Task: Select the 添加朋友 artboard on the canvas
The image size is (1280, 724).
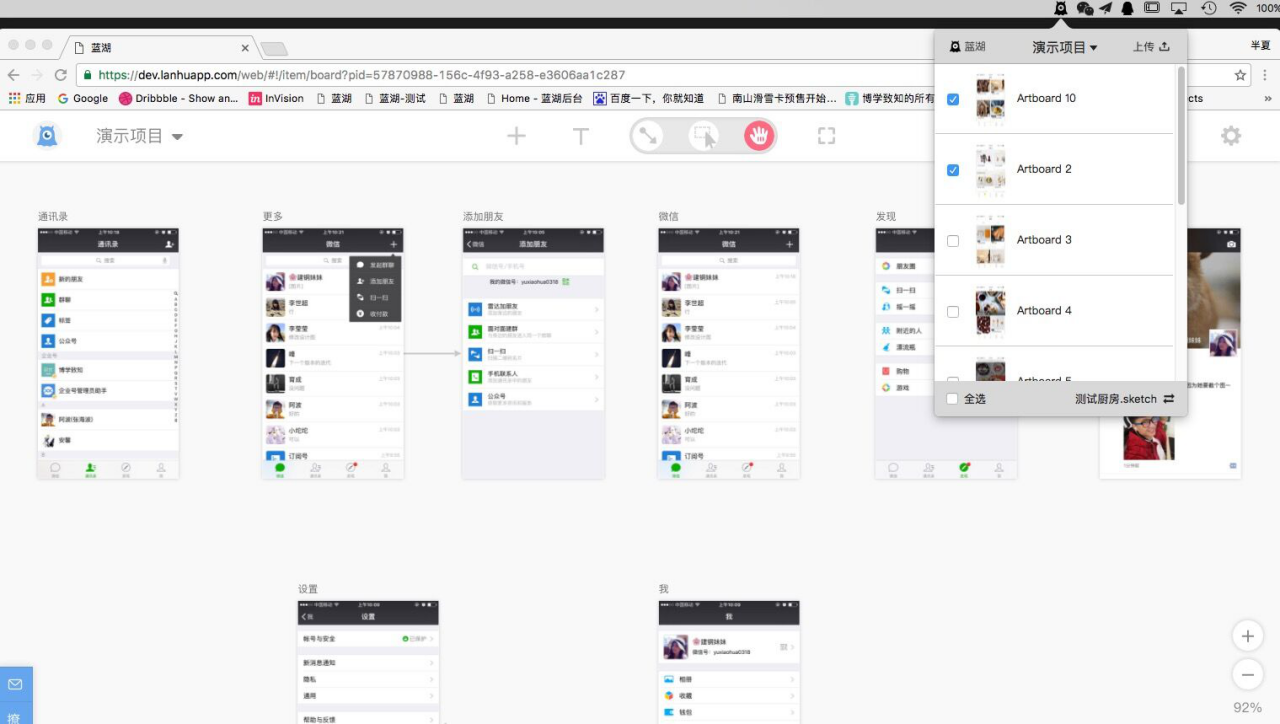Action: [533, 353]
